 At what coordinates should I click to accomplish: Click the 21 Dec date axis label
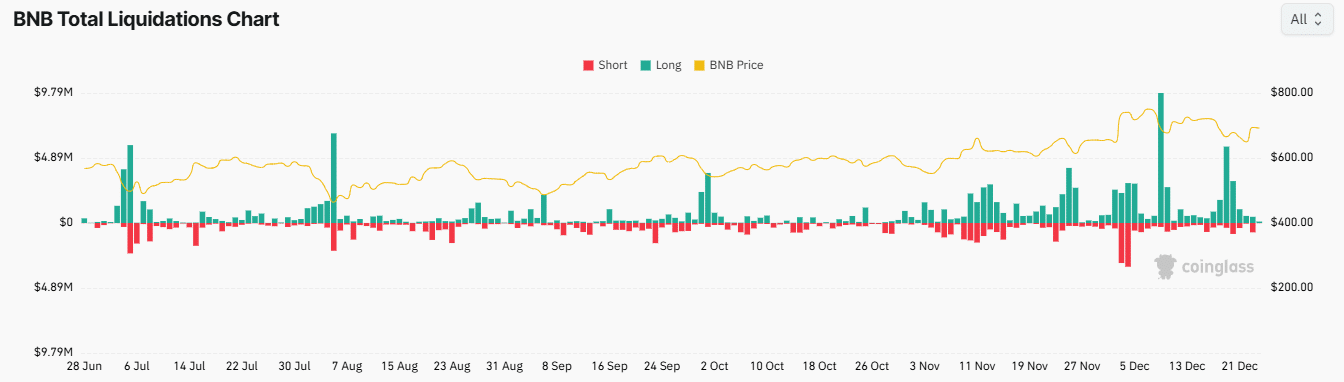pos(1241,366)
